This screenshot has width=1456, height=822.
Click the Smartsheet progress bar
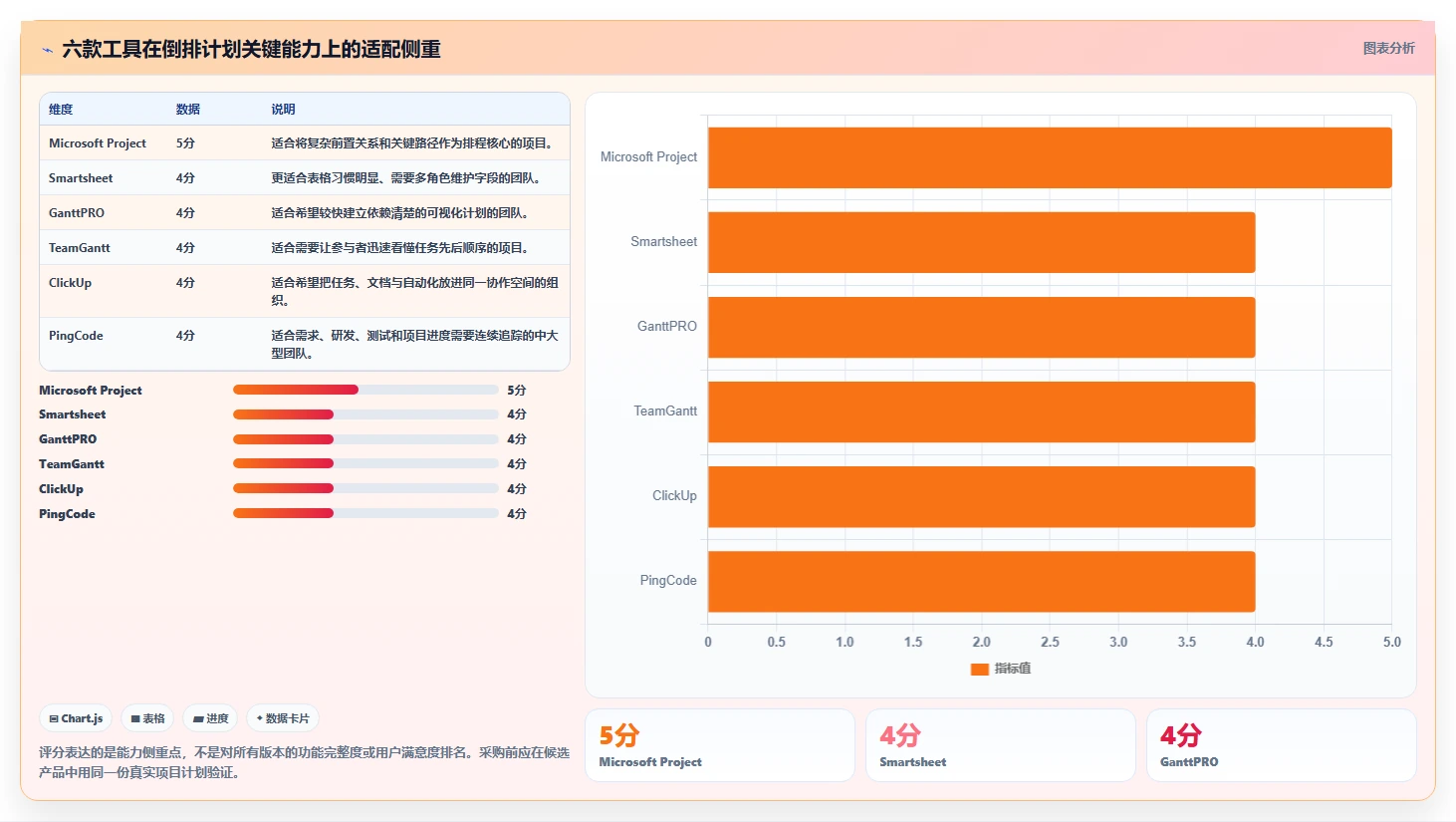coord(365,414)
